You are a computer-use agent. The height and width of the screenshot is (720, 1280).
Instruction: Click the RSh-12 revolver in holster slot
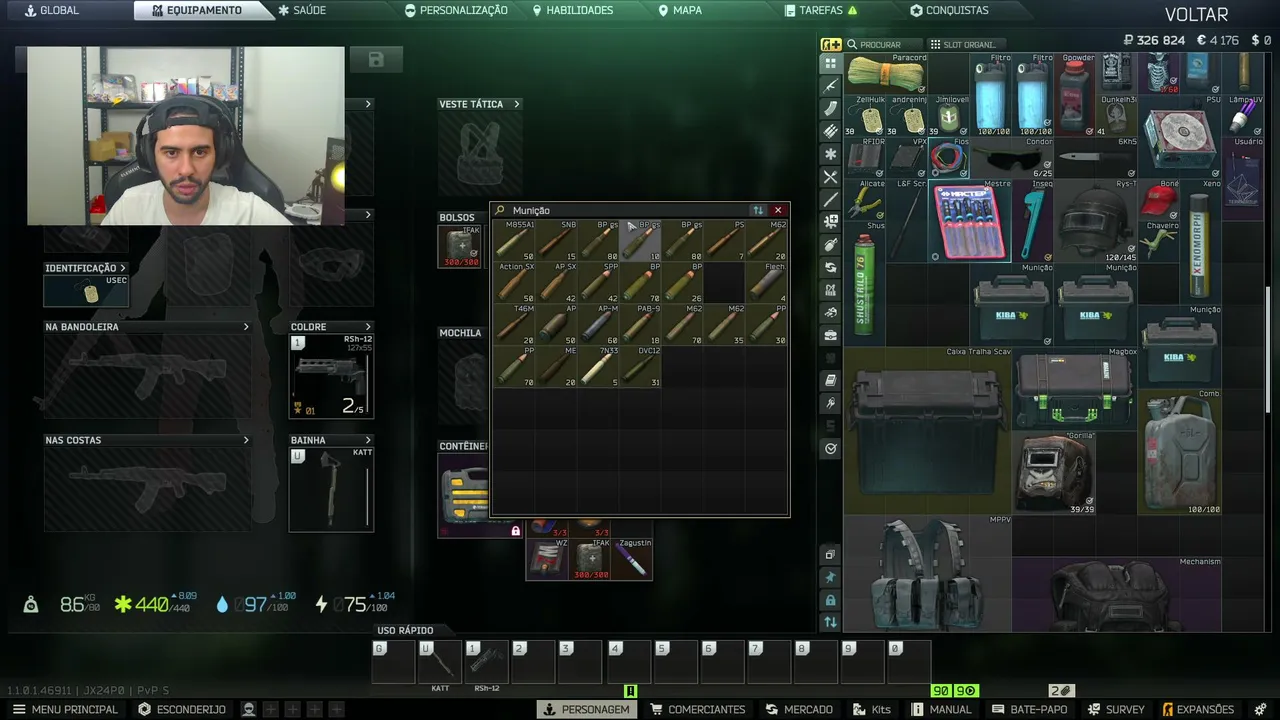331,376
